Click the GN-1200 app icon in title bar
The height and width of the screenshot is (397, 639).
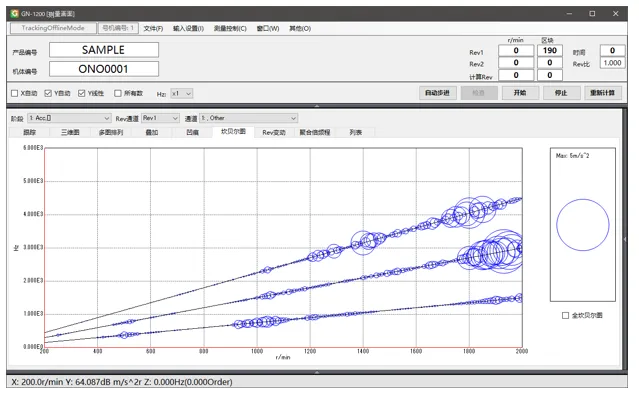pos(15,13)
